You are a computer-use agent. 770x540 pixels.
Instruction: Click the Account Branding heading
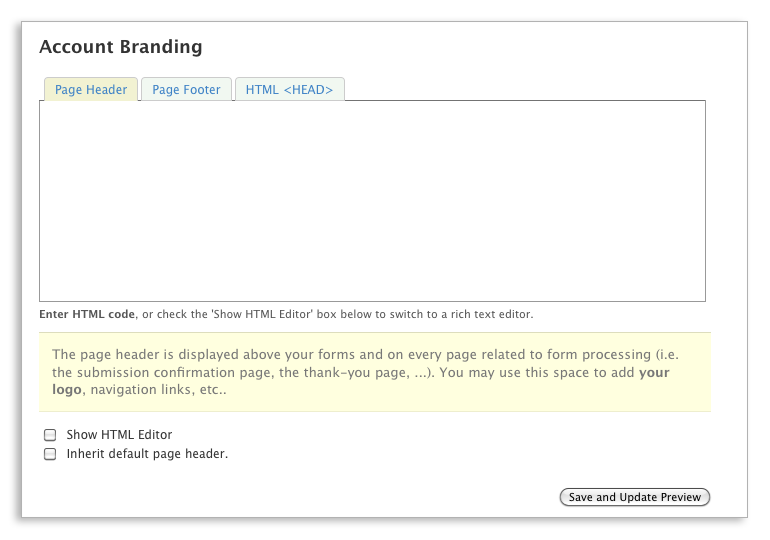pyautogui.click(x=120, y=47)
